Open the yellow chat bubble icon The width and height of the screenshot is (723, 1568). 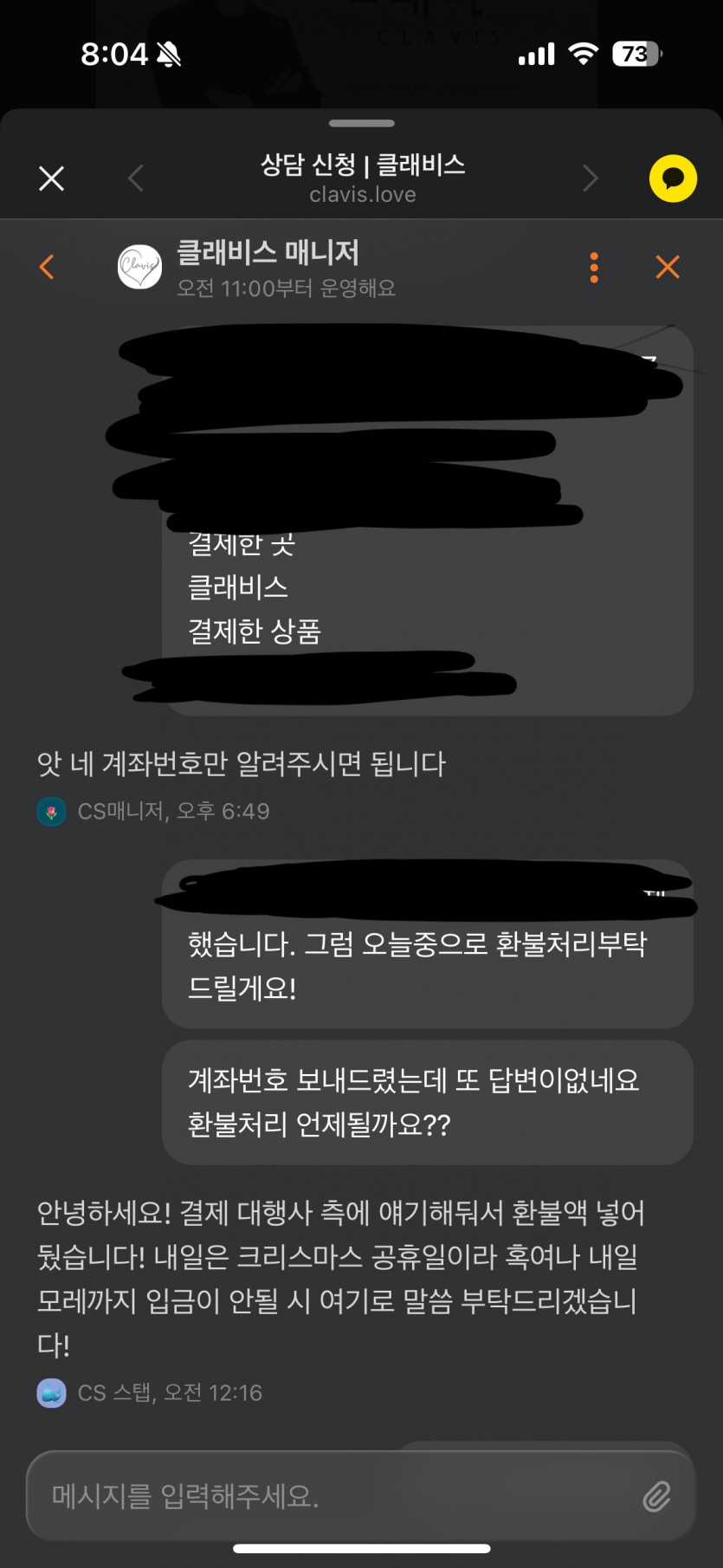click(673, 178)
